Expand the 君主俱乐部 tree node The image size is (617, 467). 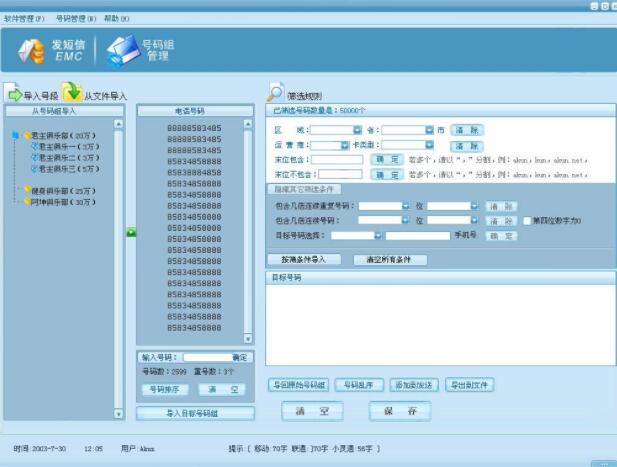[15, 134]
